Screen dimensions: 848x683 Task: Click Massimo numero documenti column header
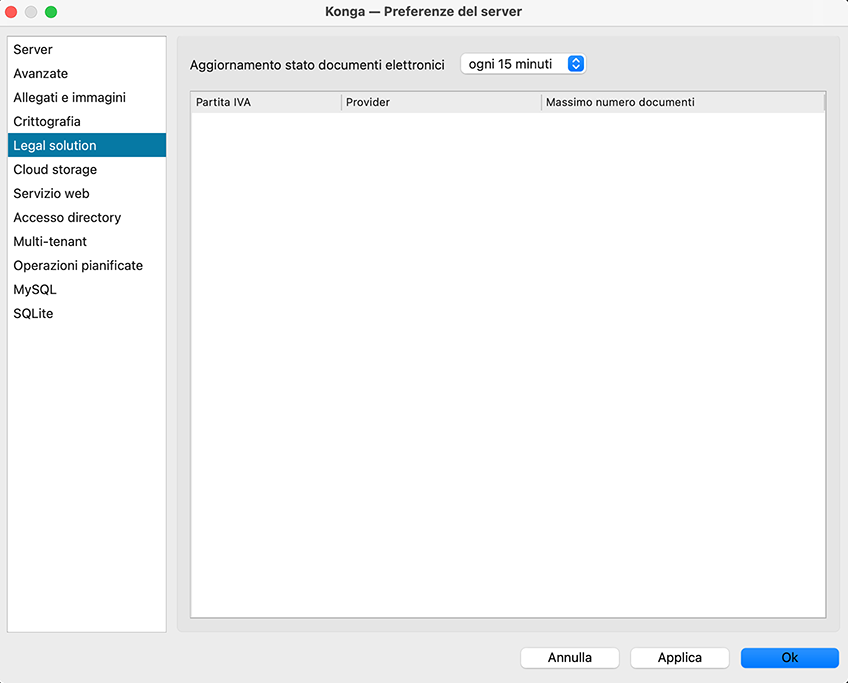(682, 102)
